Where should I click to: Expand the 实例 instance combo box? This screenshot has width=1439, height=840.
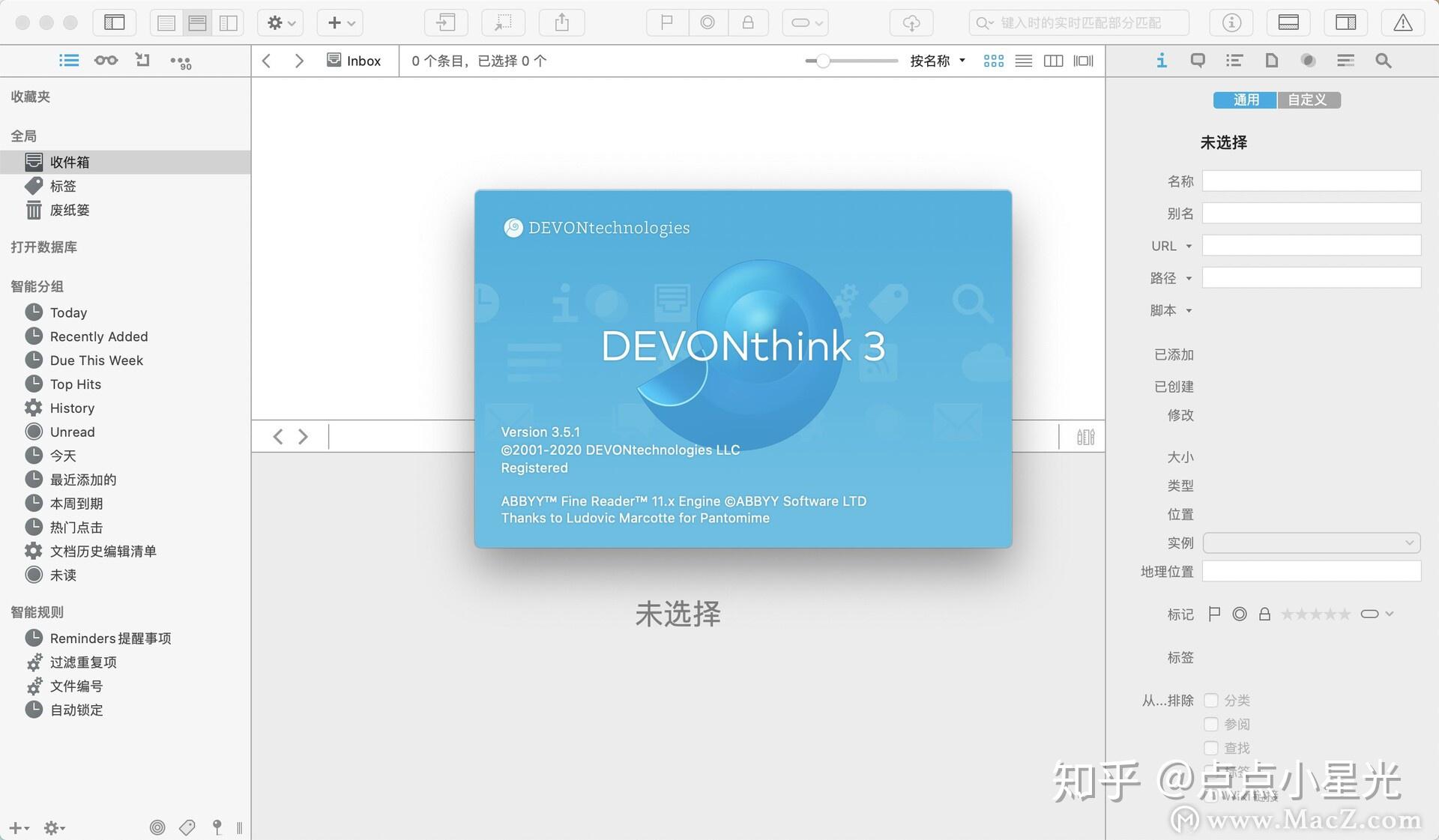pos(1408,543)
